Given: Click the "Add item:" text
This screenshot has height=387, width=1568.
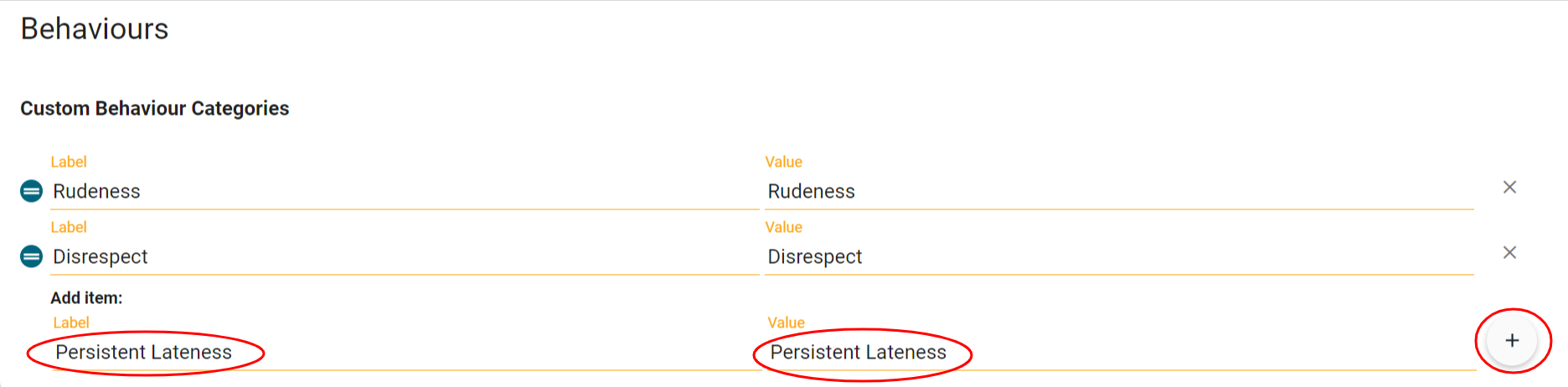Looking at the screenshot, I should [86, 298].
